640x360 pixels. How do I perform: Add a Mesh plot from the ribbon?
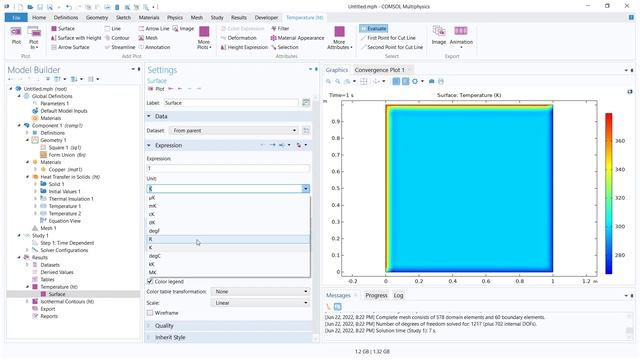pos(148,38)
